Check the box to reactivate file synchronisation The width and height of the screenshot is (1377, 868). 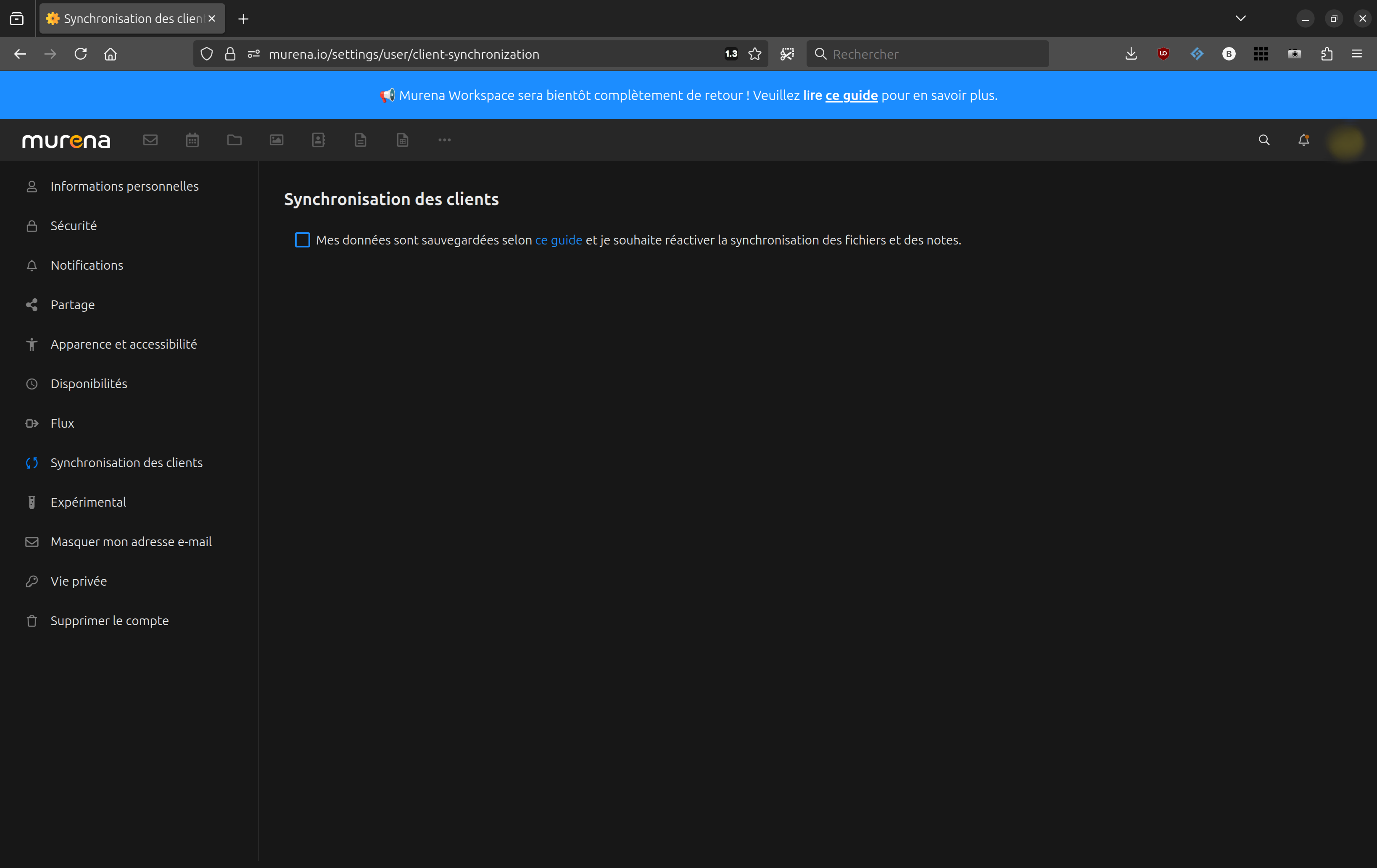(303, 240)
